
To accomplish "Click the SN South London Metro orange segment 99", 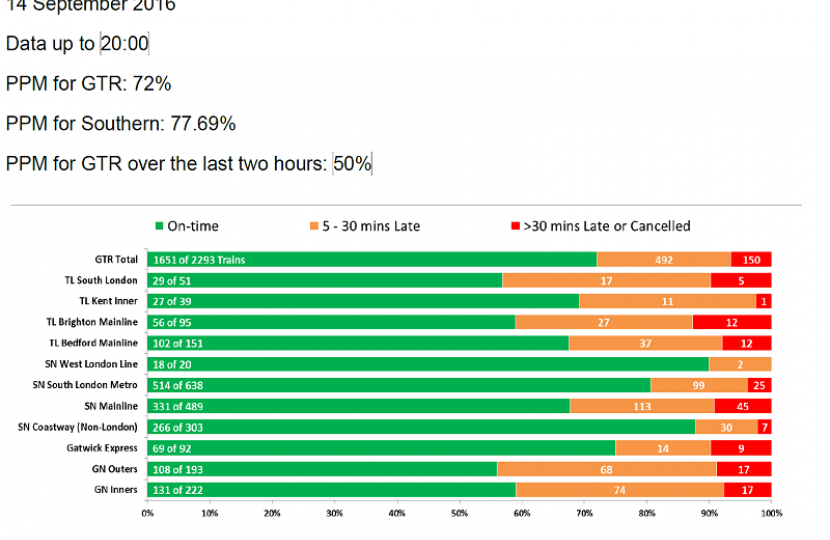I will [x=698, y=385].
